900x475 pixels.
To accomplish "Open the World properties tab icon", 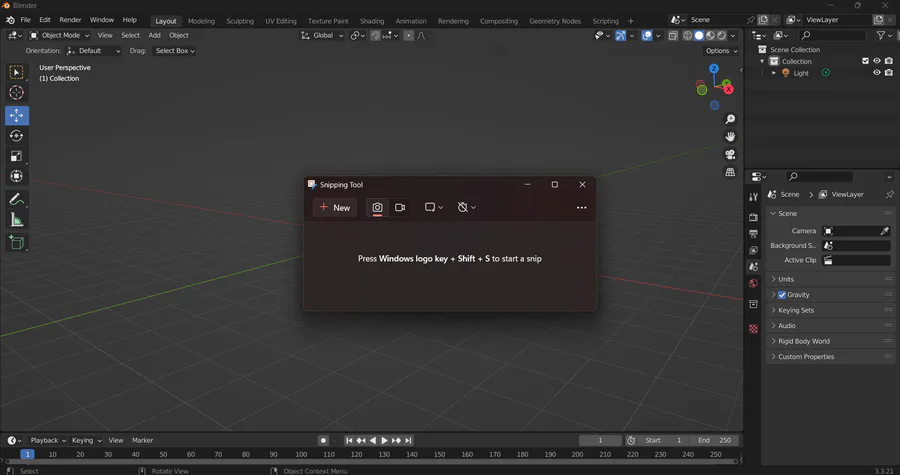I will point(754,283).
